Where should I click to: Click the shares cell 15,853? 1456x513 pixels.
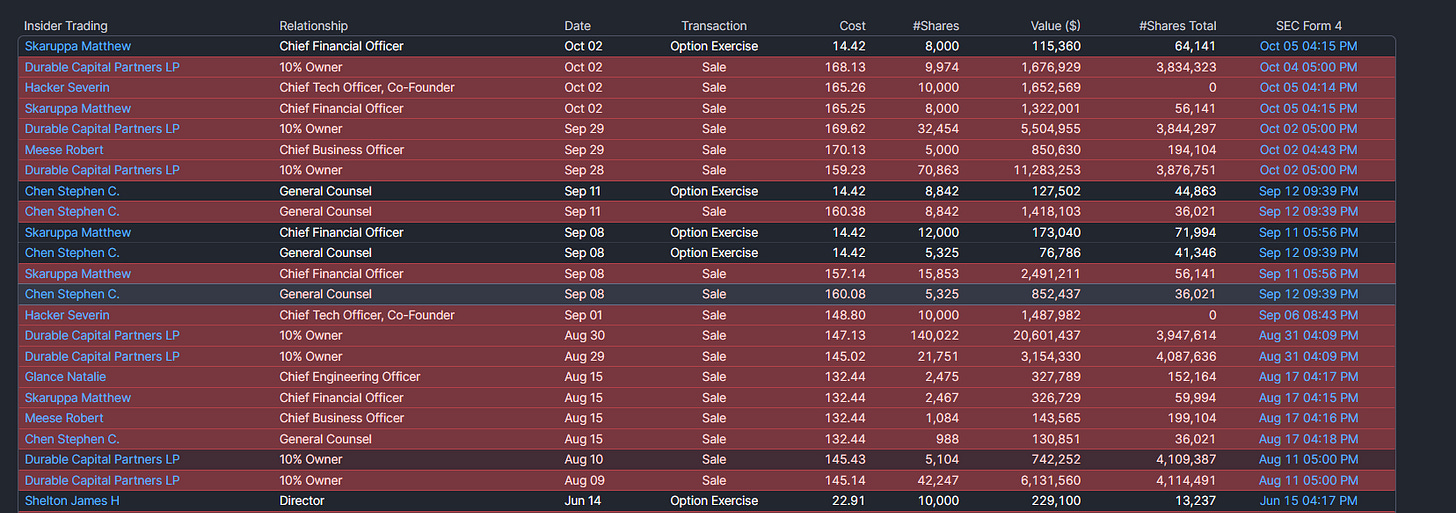pyautogui.click(x=938, y=274)
